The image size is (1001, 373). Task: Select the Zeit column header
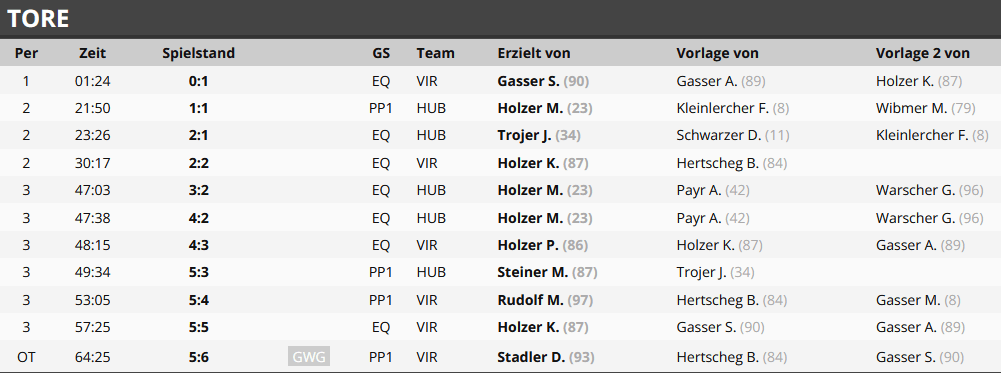click(93, 53)
